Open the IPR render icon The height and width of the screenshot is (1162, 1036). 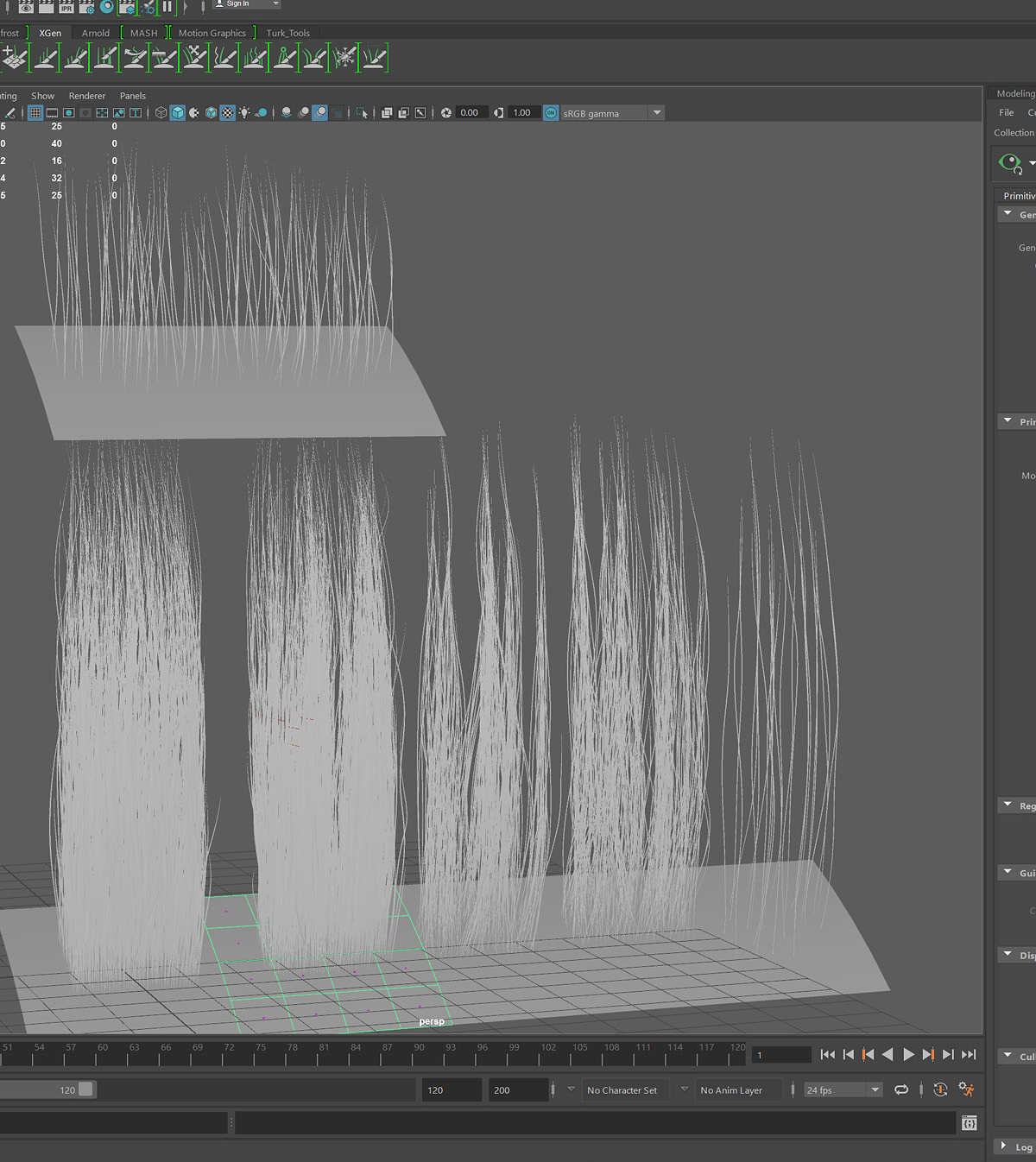[66, 6]
